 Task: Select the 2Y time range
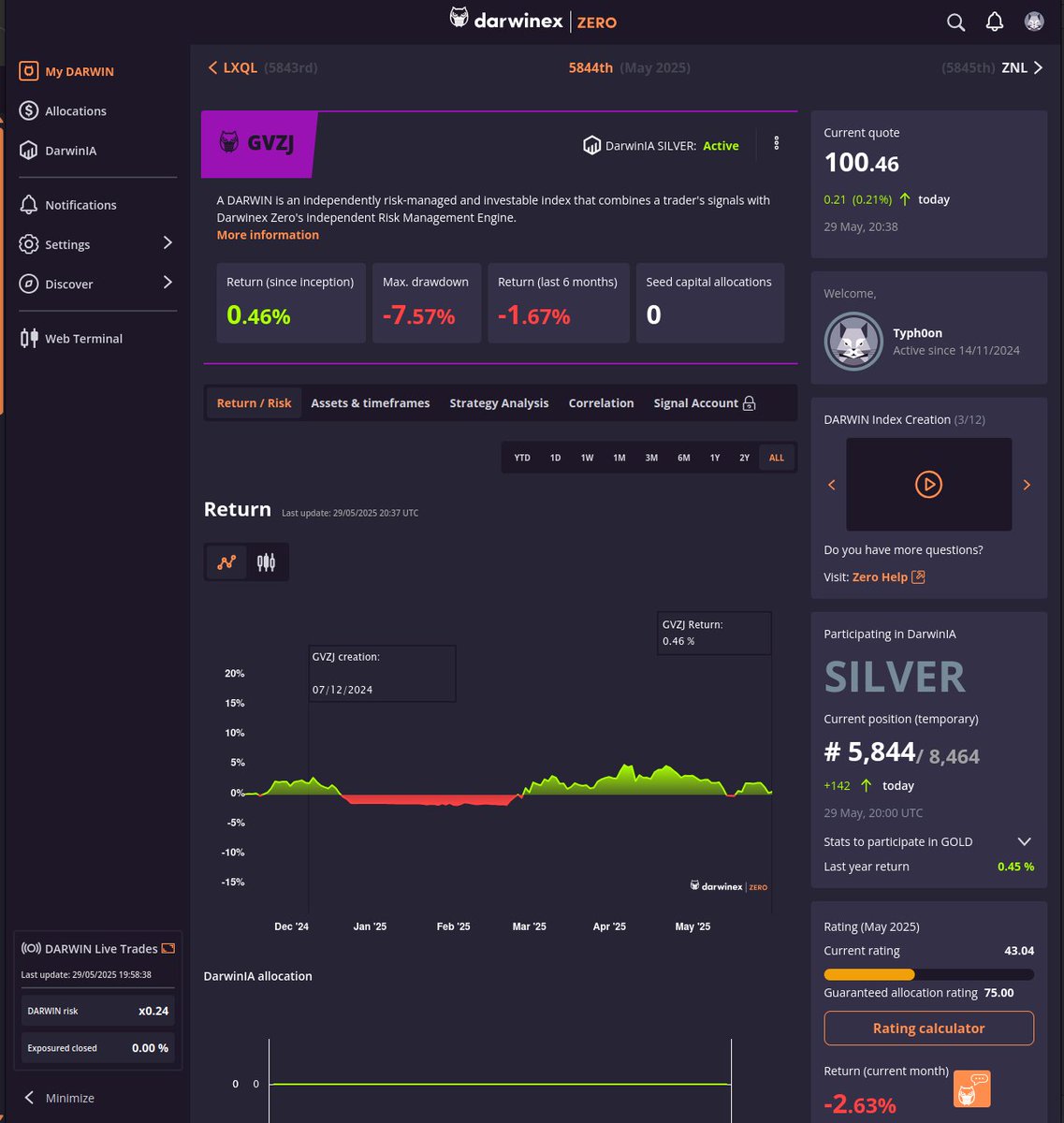tap(745, 458)
